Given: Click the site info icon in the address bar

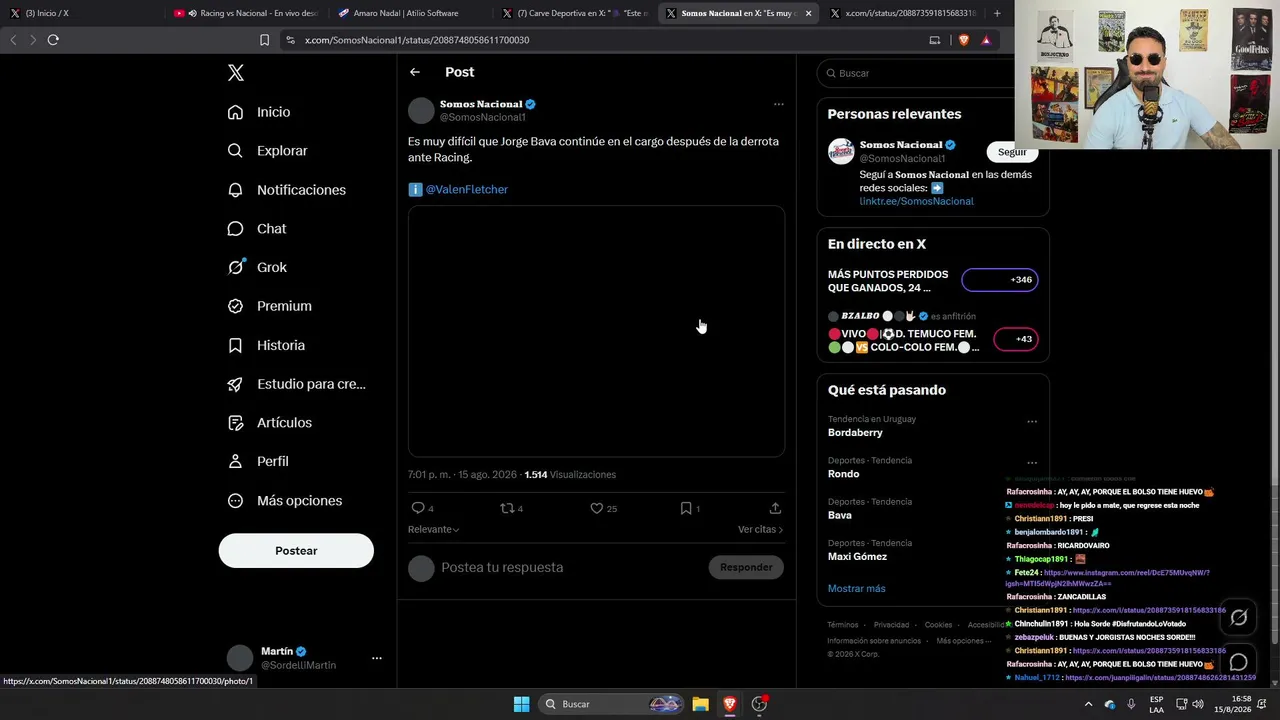Looking at the screenshot, I should pyautogui.click(x=290, y=40).
